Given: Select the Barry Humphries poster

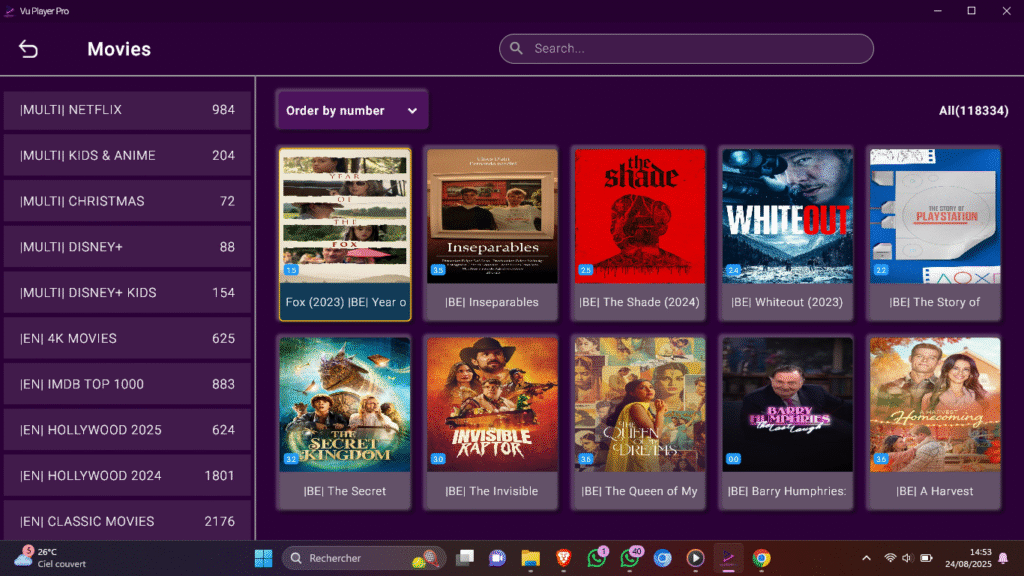Looking at the screenshot, I should pos(788,405).
